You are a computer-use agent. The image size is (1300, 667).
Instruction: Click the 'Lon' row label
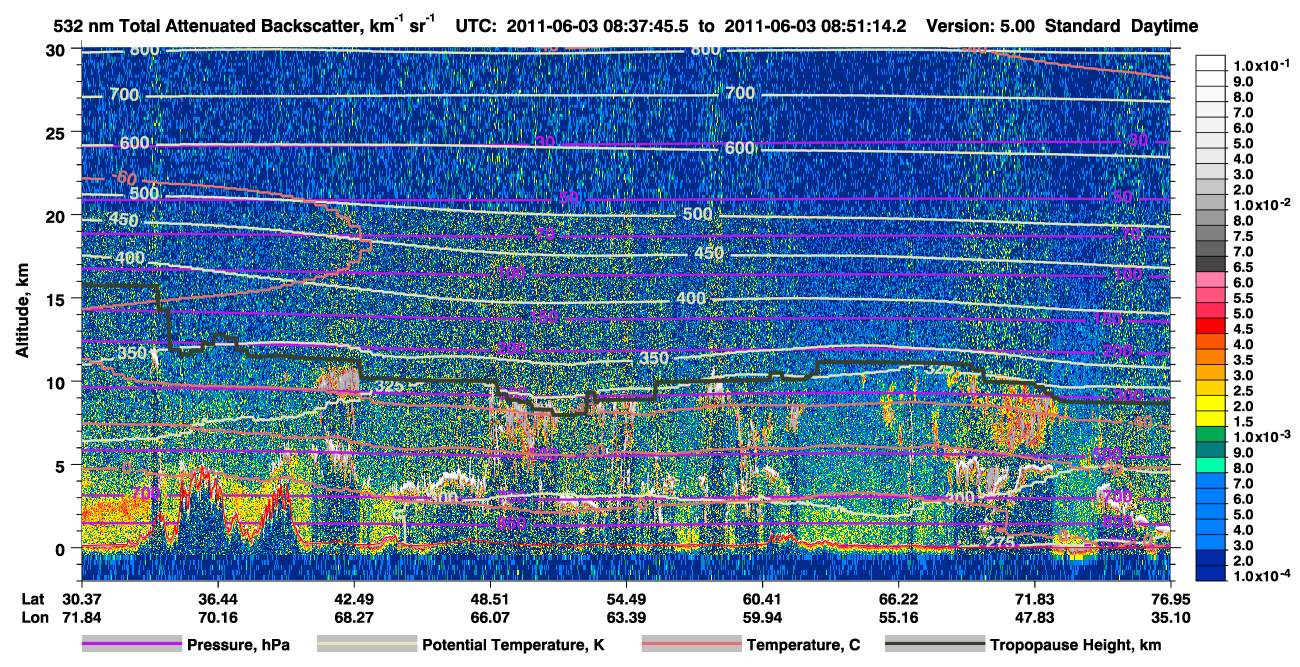coord(33,616)
